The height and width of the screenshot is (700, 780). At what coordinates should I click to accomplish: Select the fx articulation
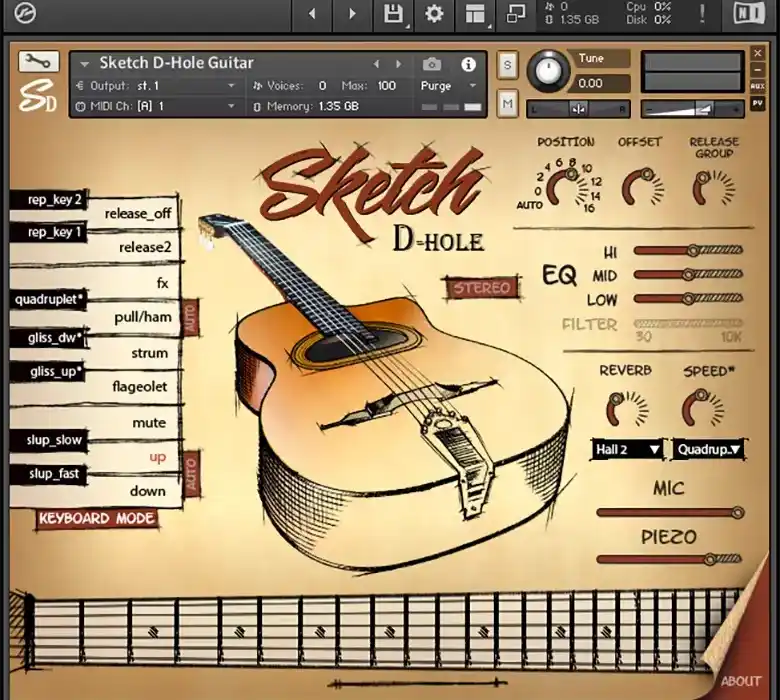click(x=163, y=284)
